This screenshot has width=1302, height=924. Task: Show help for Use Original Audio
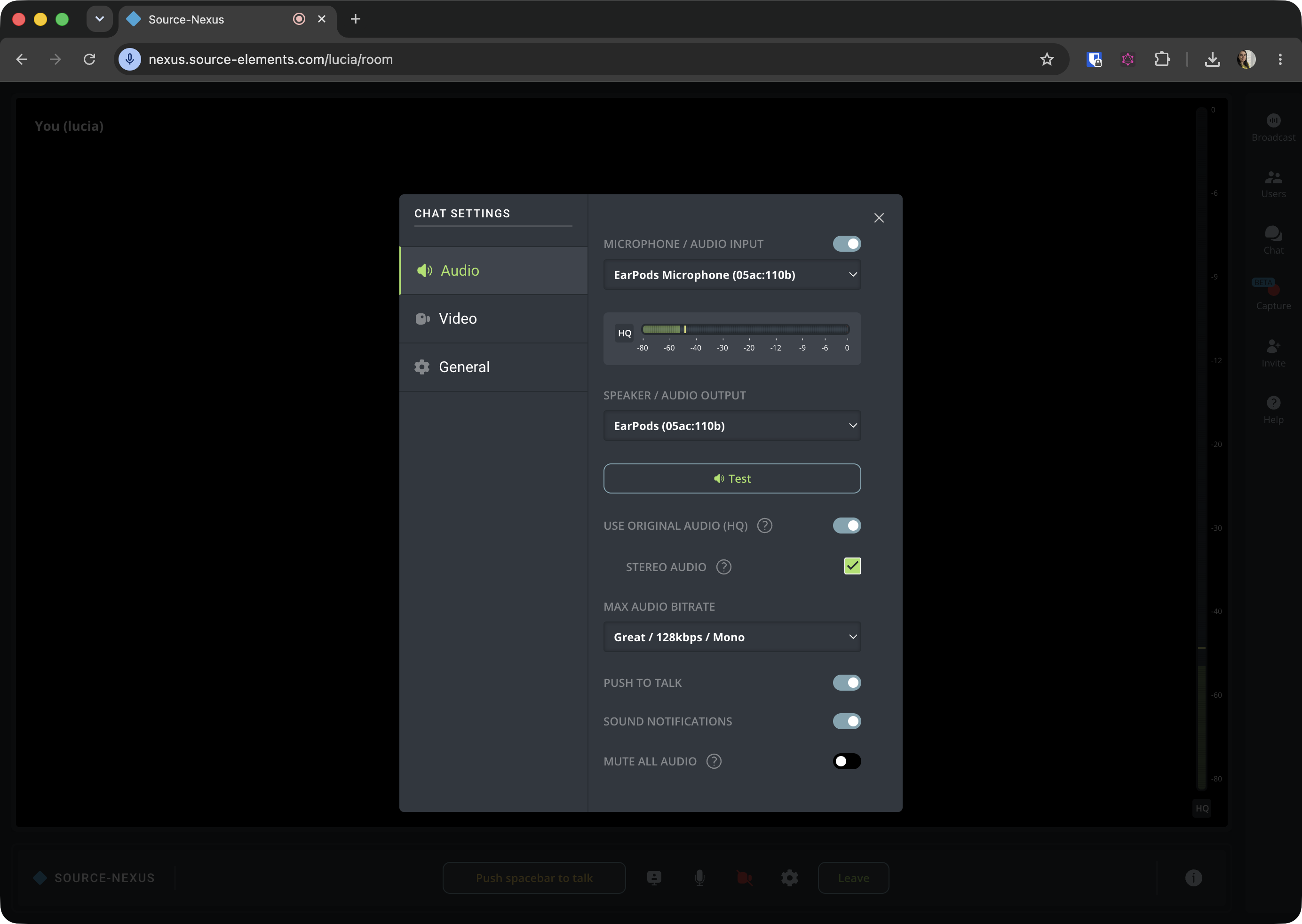click(x=764, y=525)
